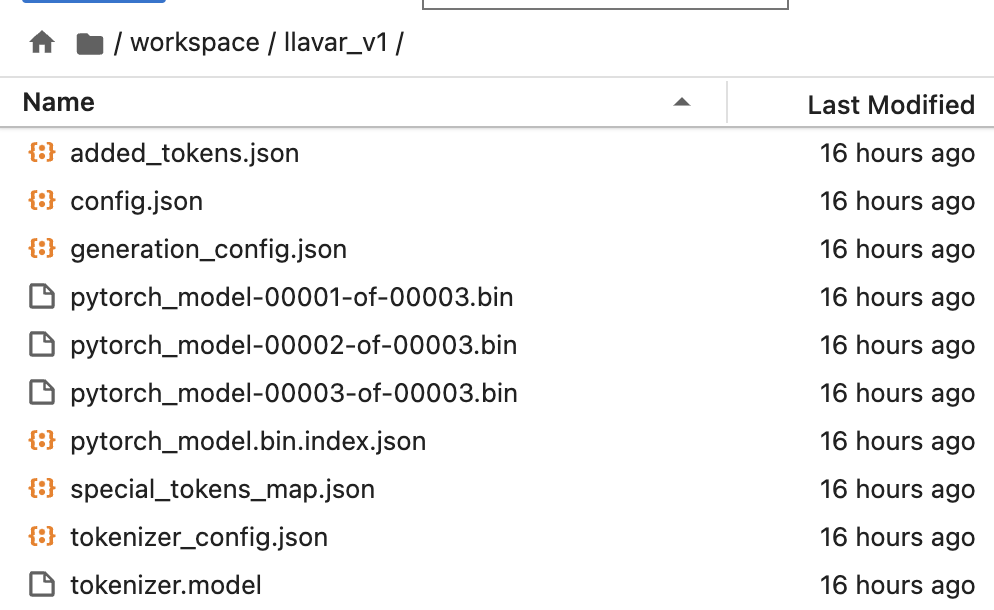The image size is (994, 610).
Task: Select pytorch_model-00002-of-00003.bin file
Action: pos(293,345)
